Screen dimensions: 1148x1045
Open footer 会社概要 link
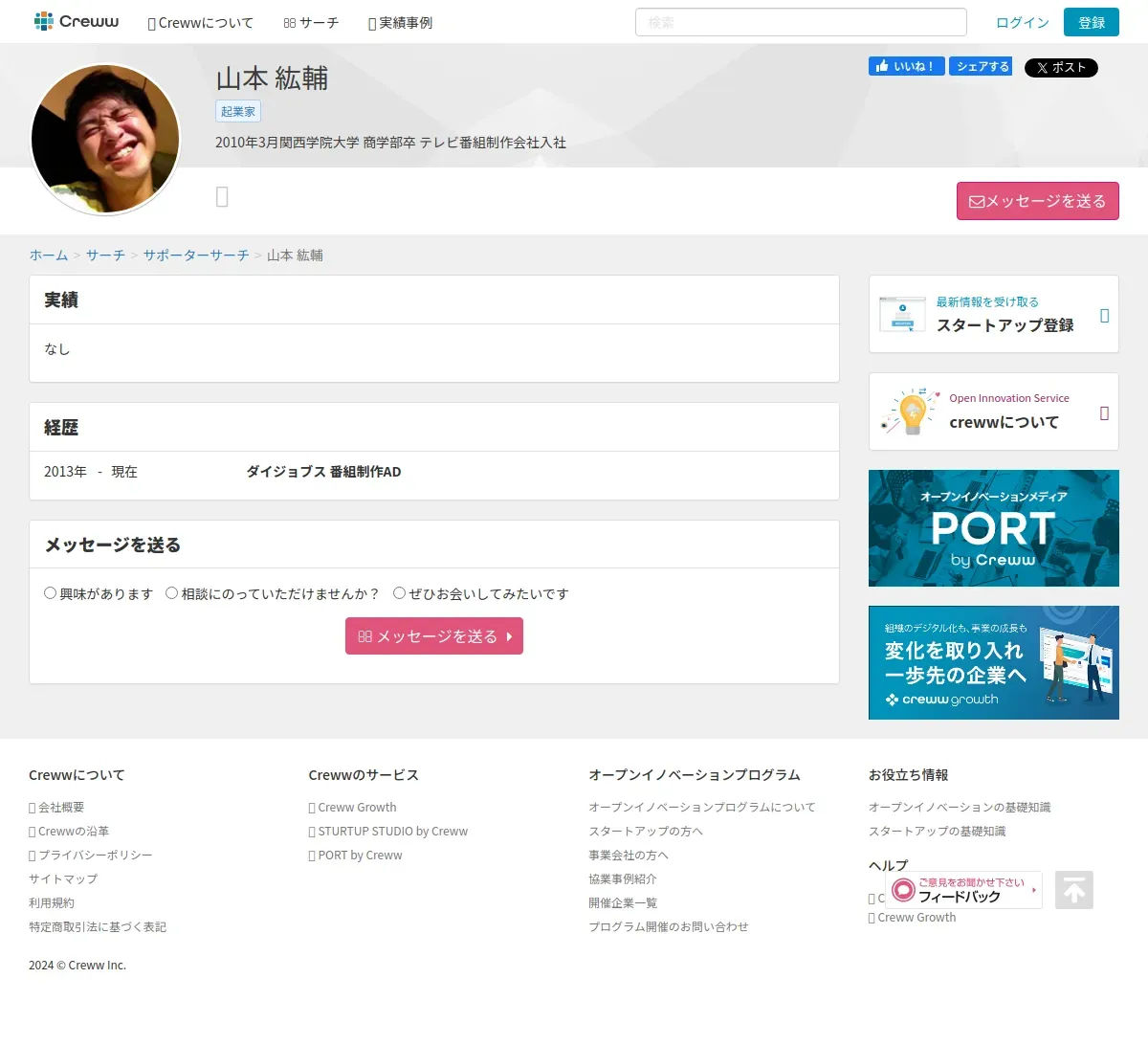[56, 808]
